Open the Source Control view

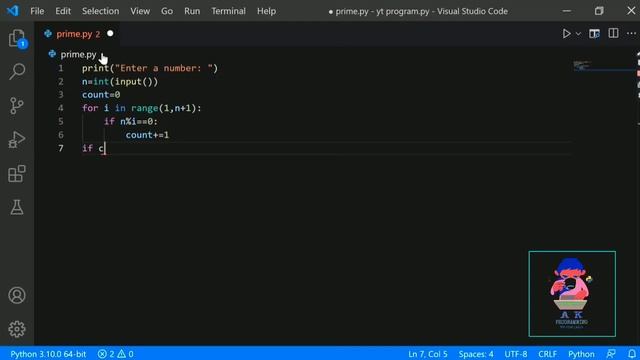coord(17,105)
